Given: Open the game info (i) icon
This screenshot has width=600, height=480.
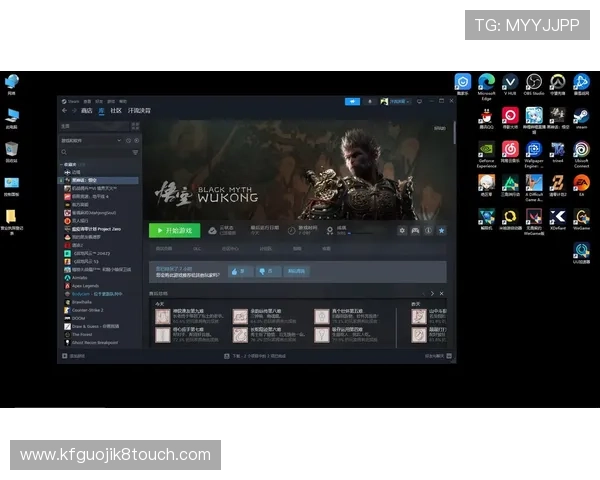Looking at the screenshot, I should (x=428, y=230).
